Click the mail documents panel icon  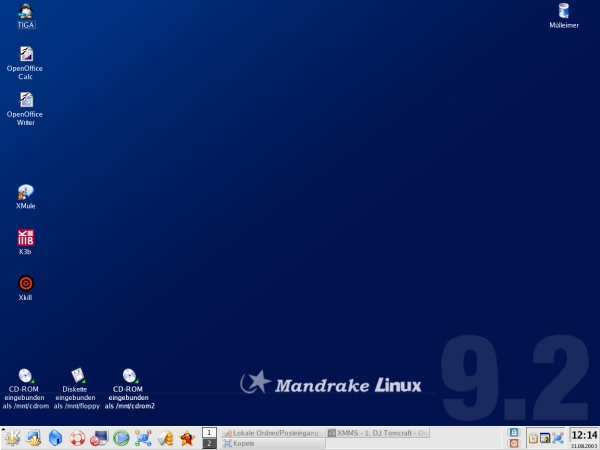165,438
